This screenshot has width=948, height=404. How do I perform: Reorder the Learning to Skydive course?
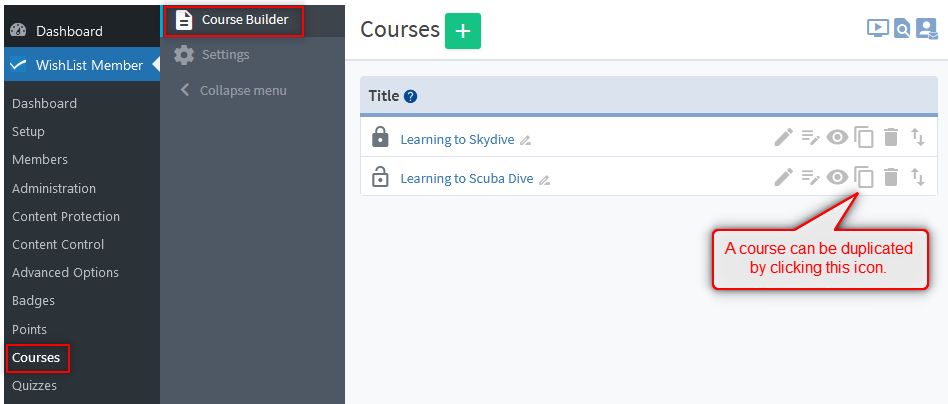click(x=918, y=138)
